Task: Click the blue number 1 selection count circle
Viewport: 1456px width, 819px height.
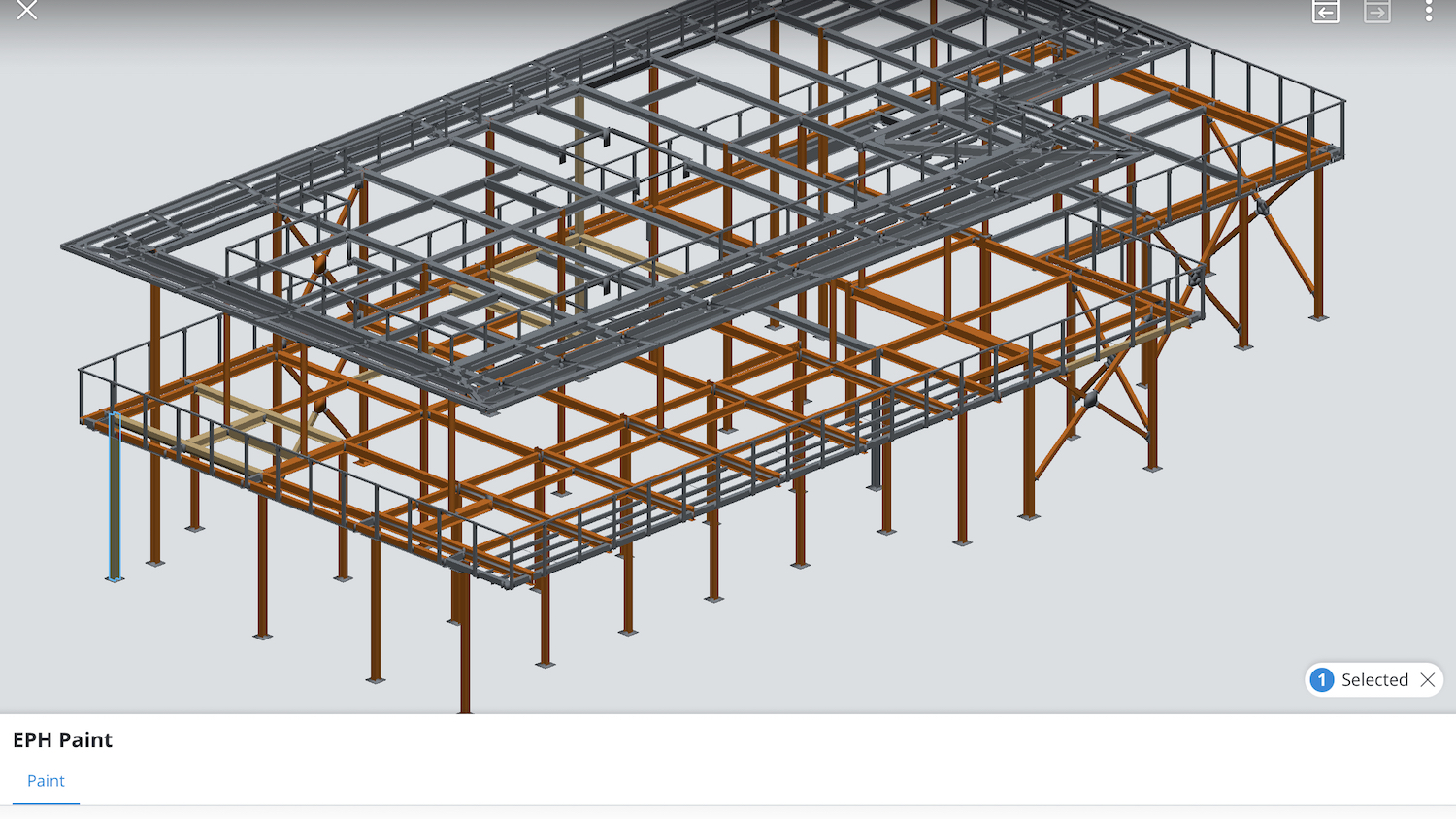Action: [1321, 680]
